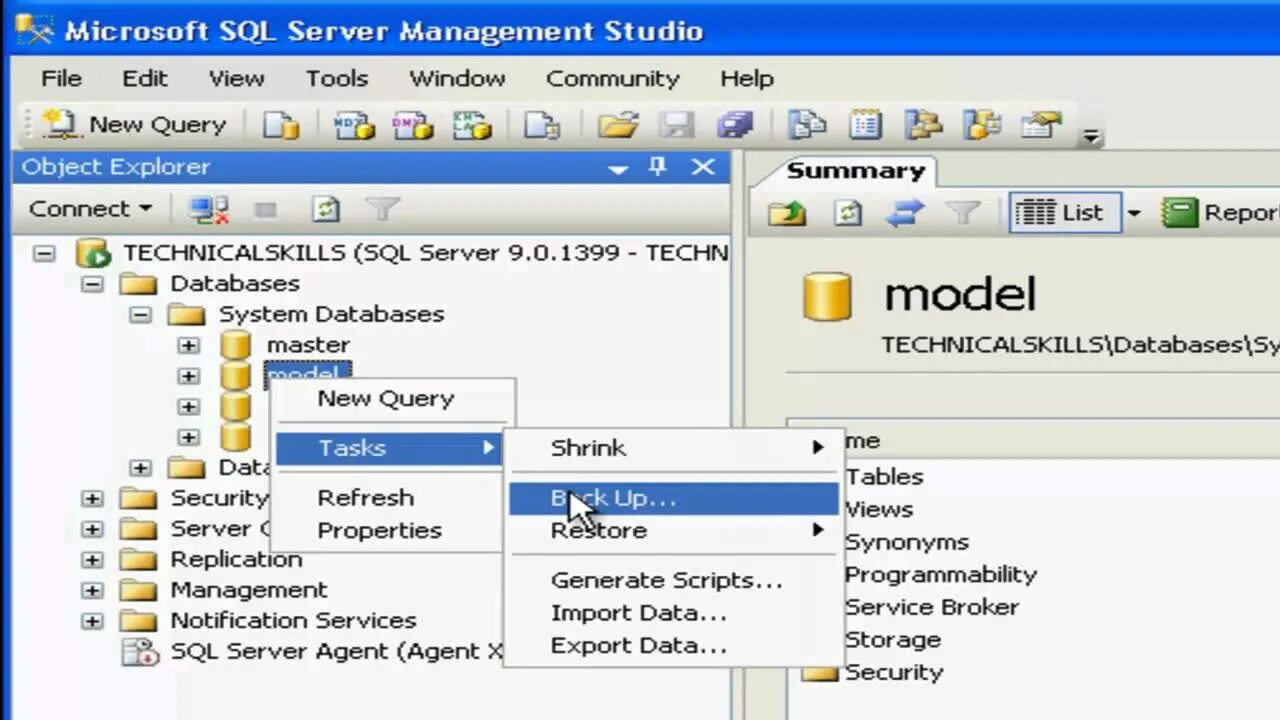This screenshot has height=720, width=1280.
Task: Choose New Query in context menu
Action: 385,399
